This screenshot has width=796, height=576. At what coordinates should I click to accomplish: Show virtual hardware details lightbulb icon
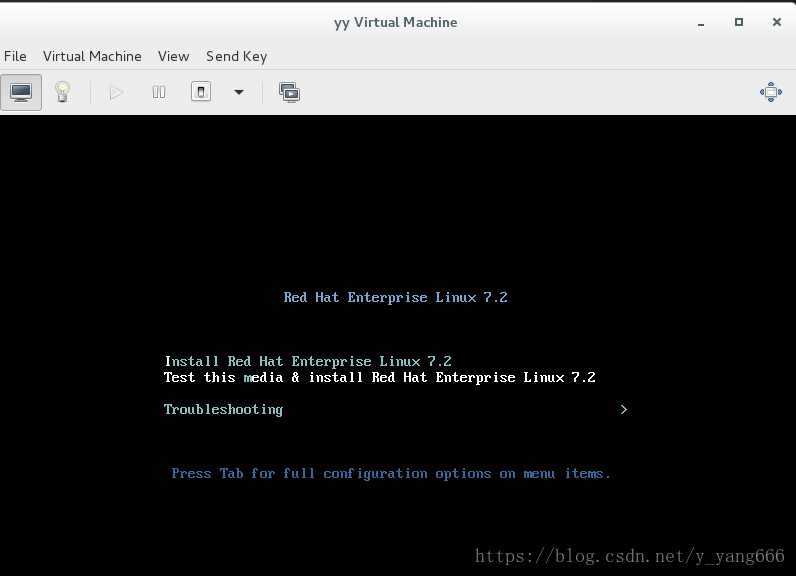pyautogui.click(x=62, y=92)
